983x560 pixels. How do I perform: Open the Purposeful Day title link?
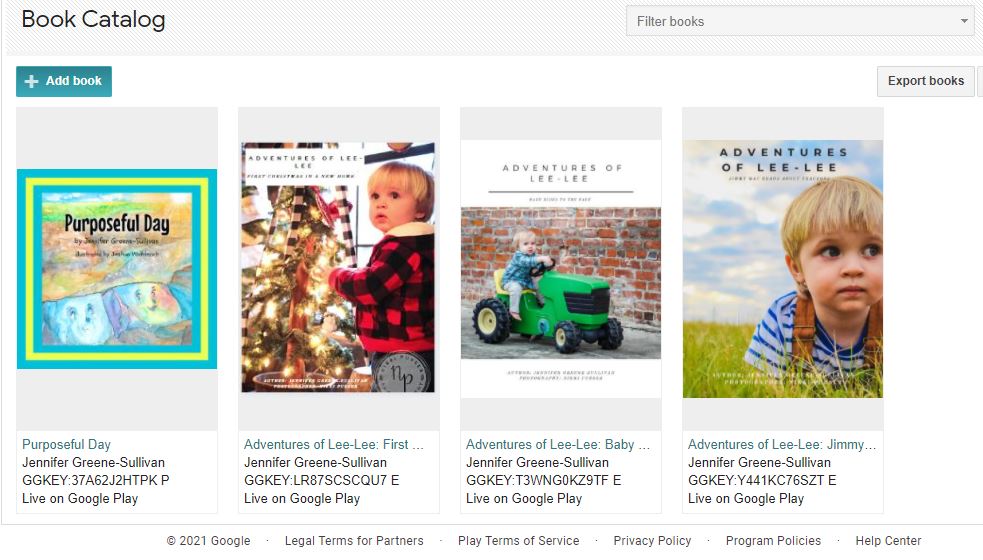click(66, 444)
